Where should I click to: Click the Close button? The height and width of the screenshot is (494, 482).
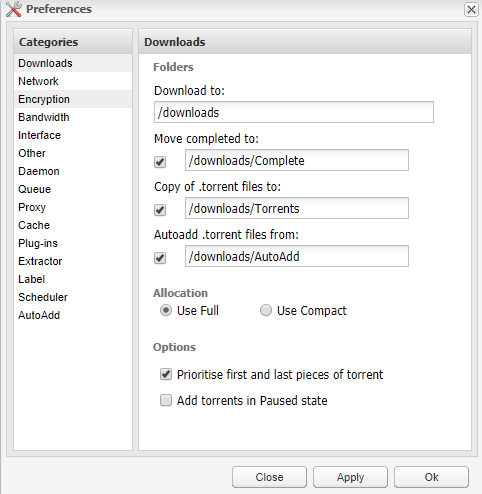(x=269, y=477)
